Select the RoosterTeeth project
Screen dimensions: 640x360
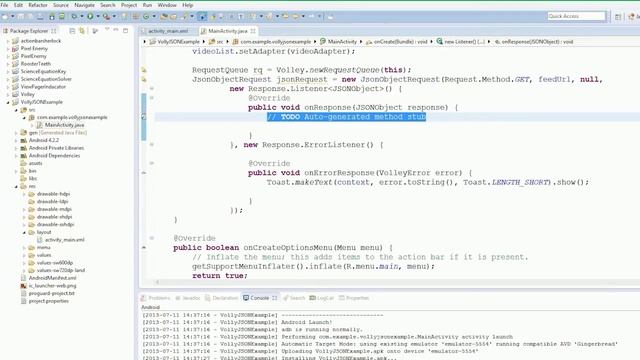pos(36,64)
